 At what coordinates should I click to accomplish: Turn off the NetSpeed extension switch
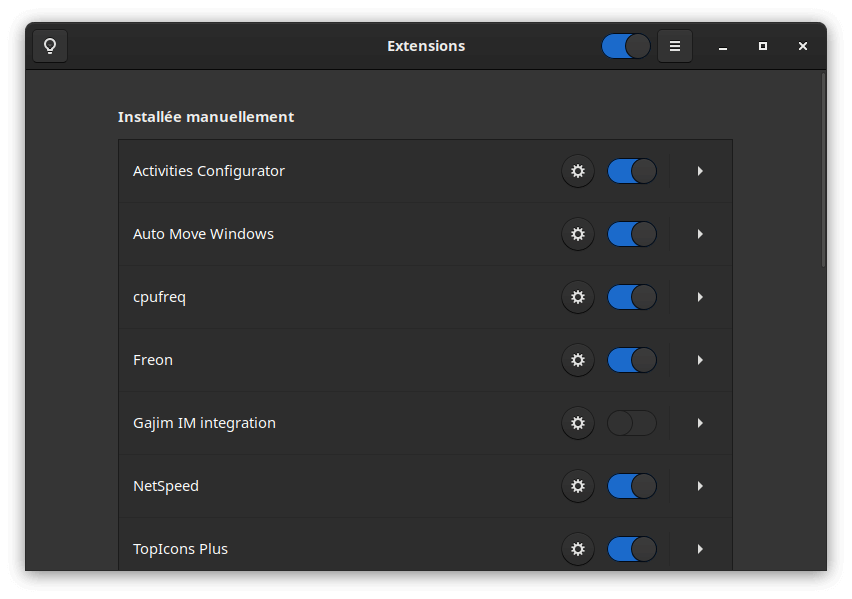click(632, 486)
